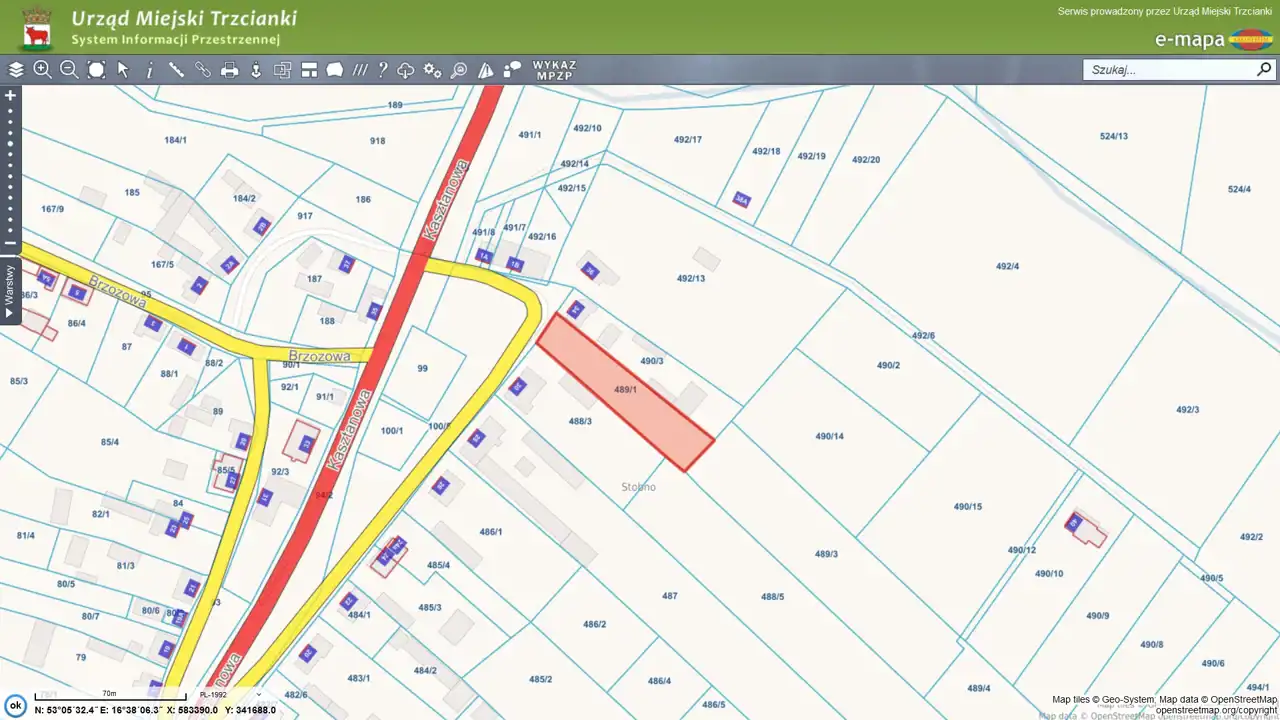
Task: Activate the arrow pointer selection tool
Action: (123, 70)
